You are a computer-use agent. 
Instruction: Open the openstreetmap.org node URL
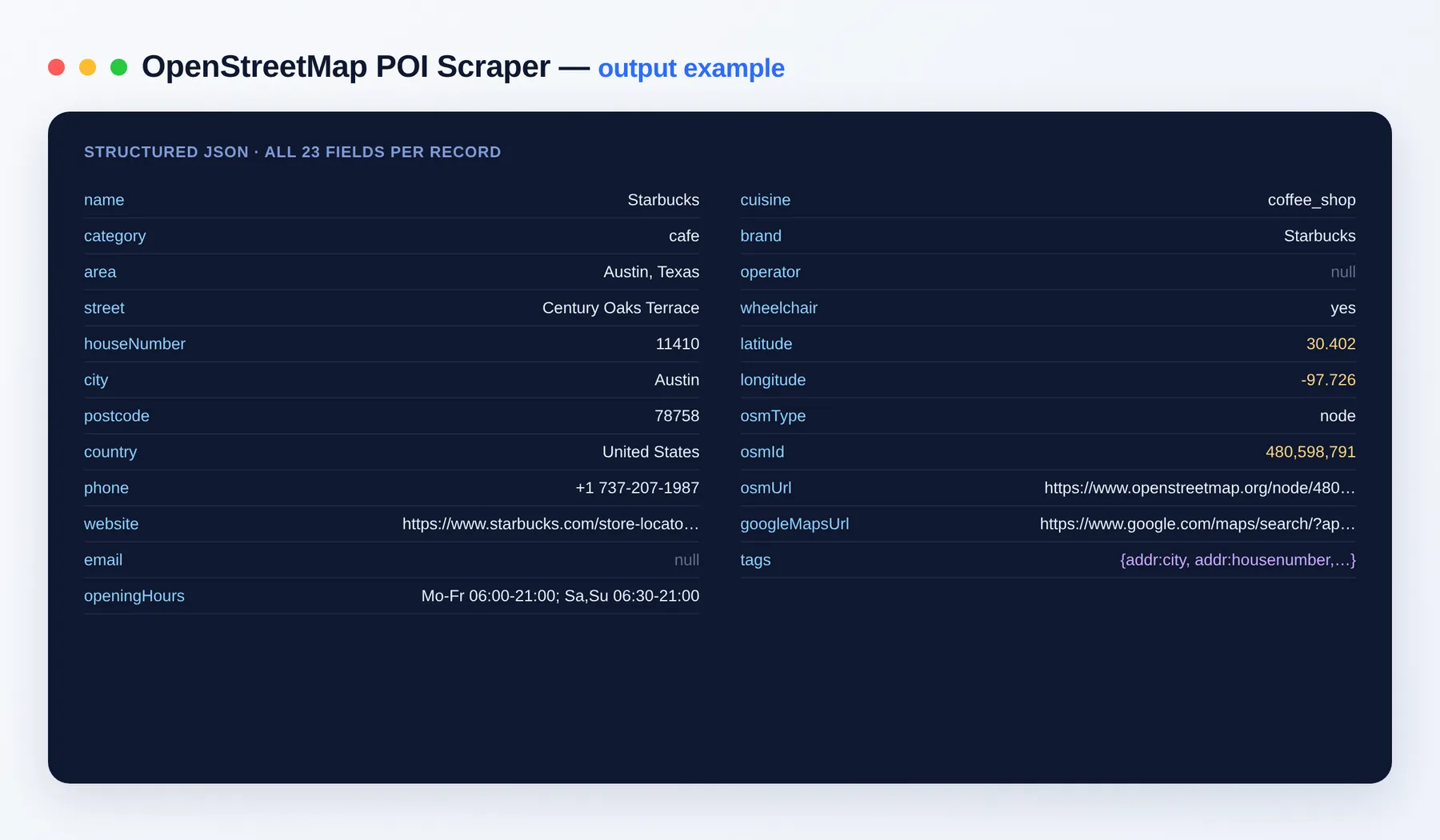[x=1200, y=488]
